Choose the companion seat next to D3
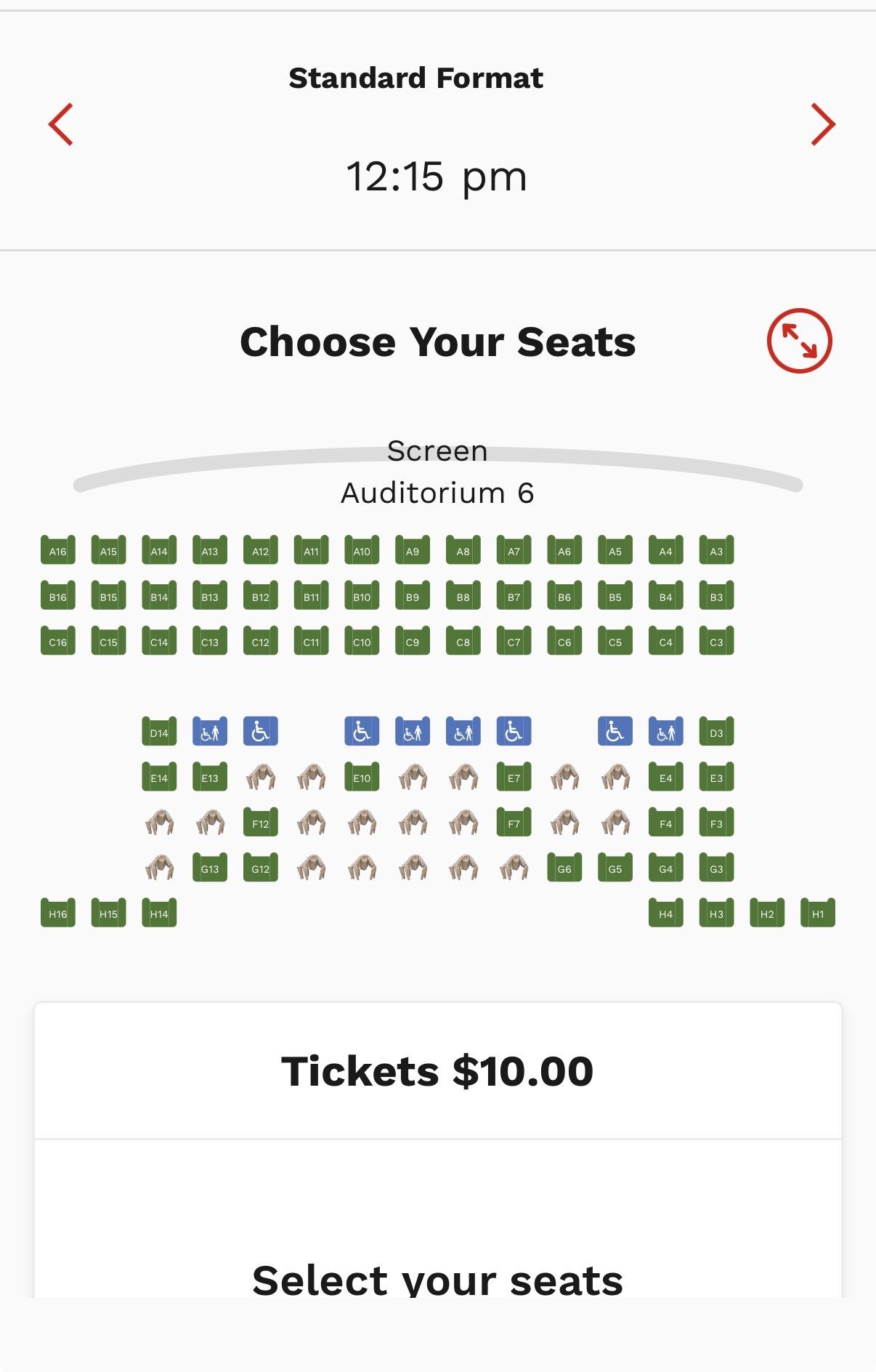 click(665, 732)
